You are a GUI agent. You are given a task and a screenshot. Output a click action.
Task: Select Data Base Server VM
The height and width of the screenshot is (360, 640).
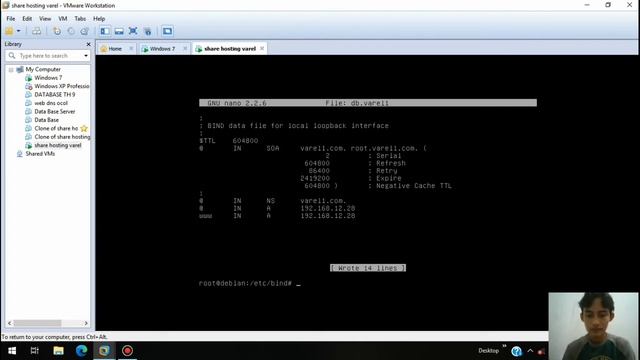point(55,111)
